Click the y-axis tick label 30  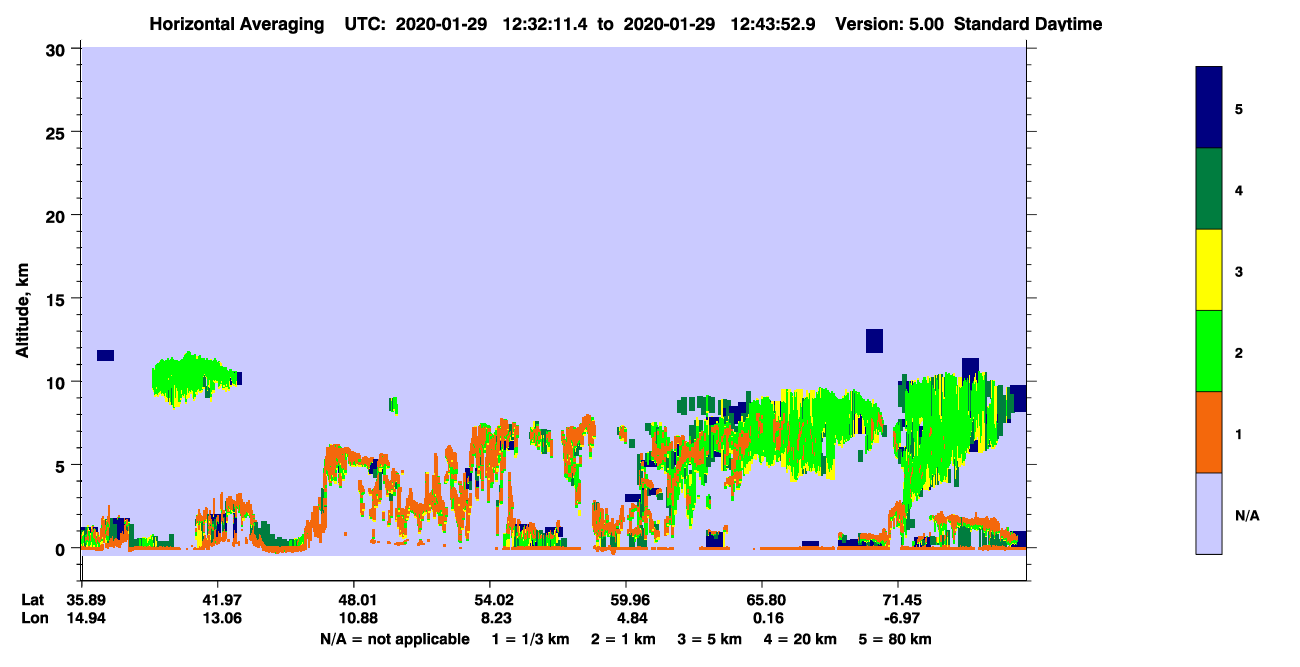(x=58, y=49)
